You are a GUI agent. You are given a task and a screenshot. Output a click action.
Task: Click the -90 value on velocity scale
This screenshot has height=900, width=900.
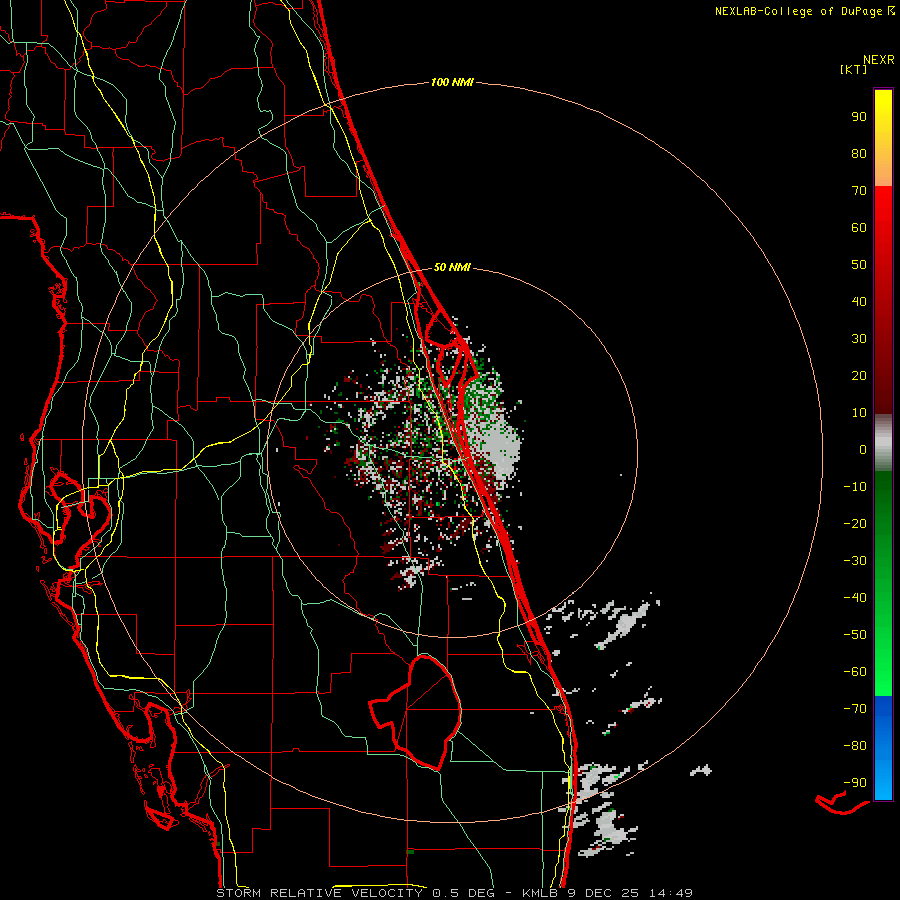tap(855, 783)
